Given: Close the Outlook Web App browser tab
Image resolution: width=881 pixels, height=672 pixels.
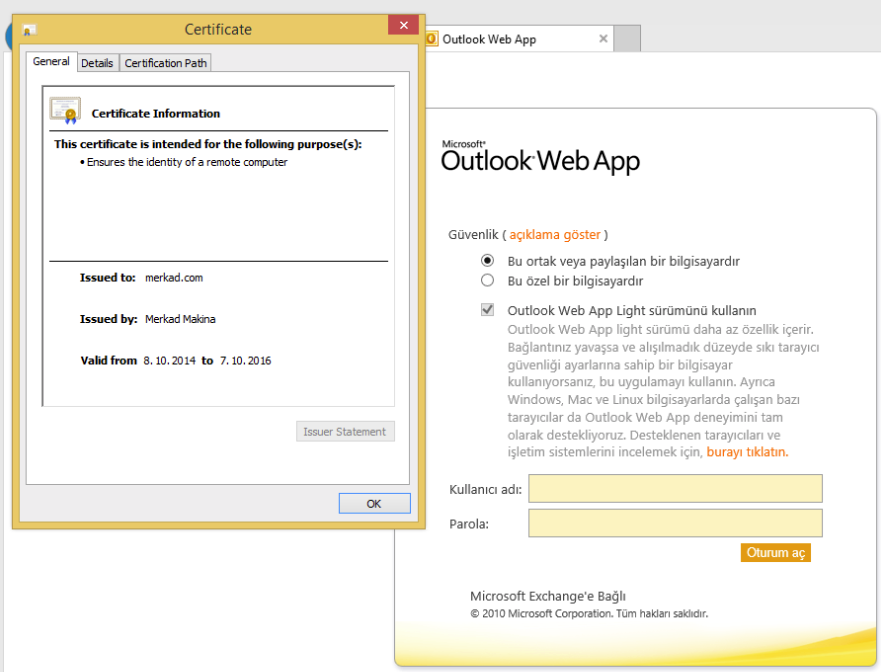Looking at the screenshot, I should (x=603, y=39).
